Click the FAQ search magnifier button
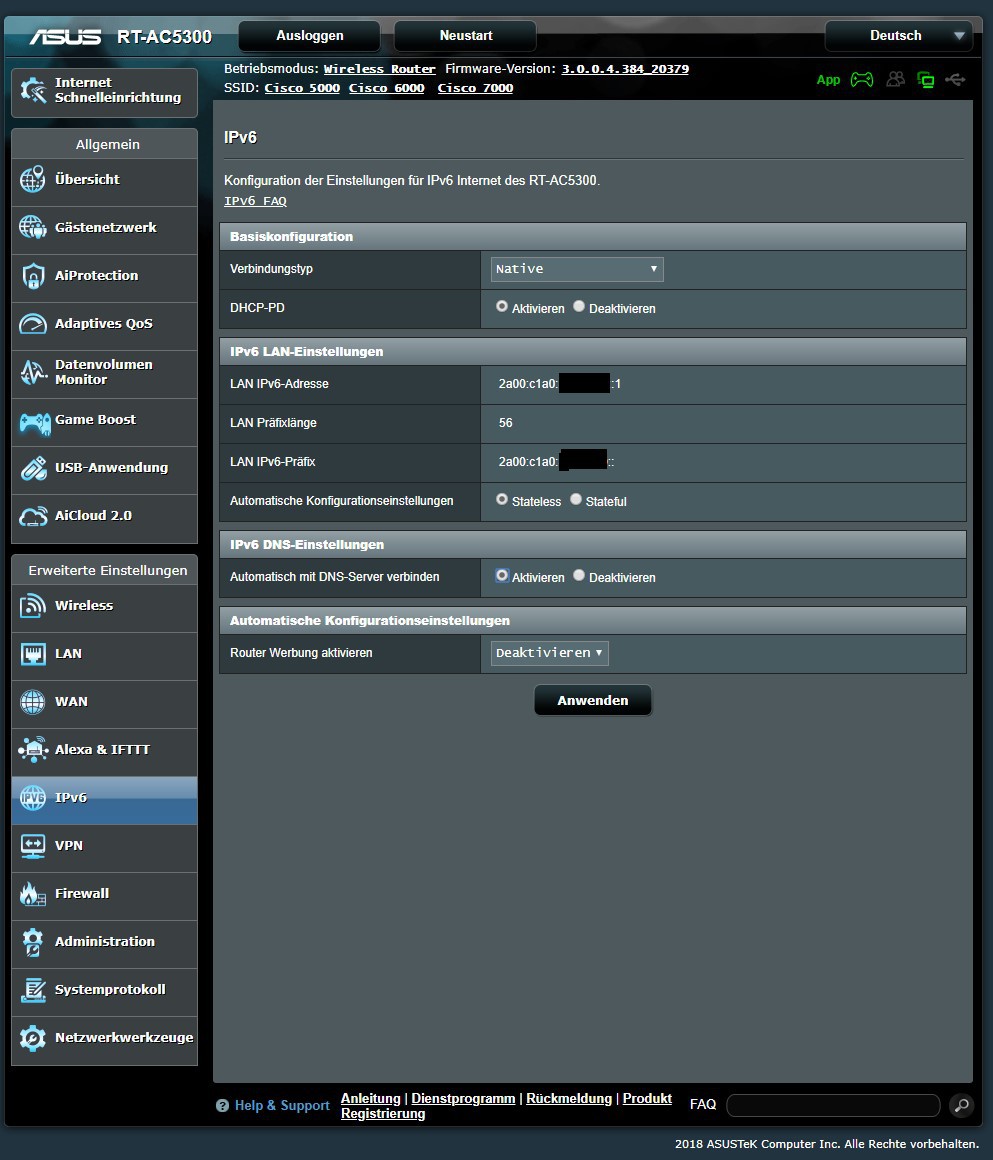 (960, 1105)
